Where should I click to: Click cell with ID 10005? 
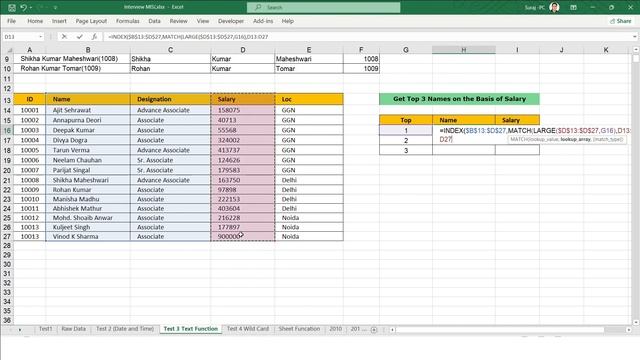pos(30,150)
